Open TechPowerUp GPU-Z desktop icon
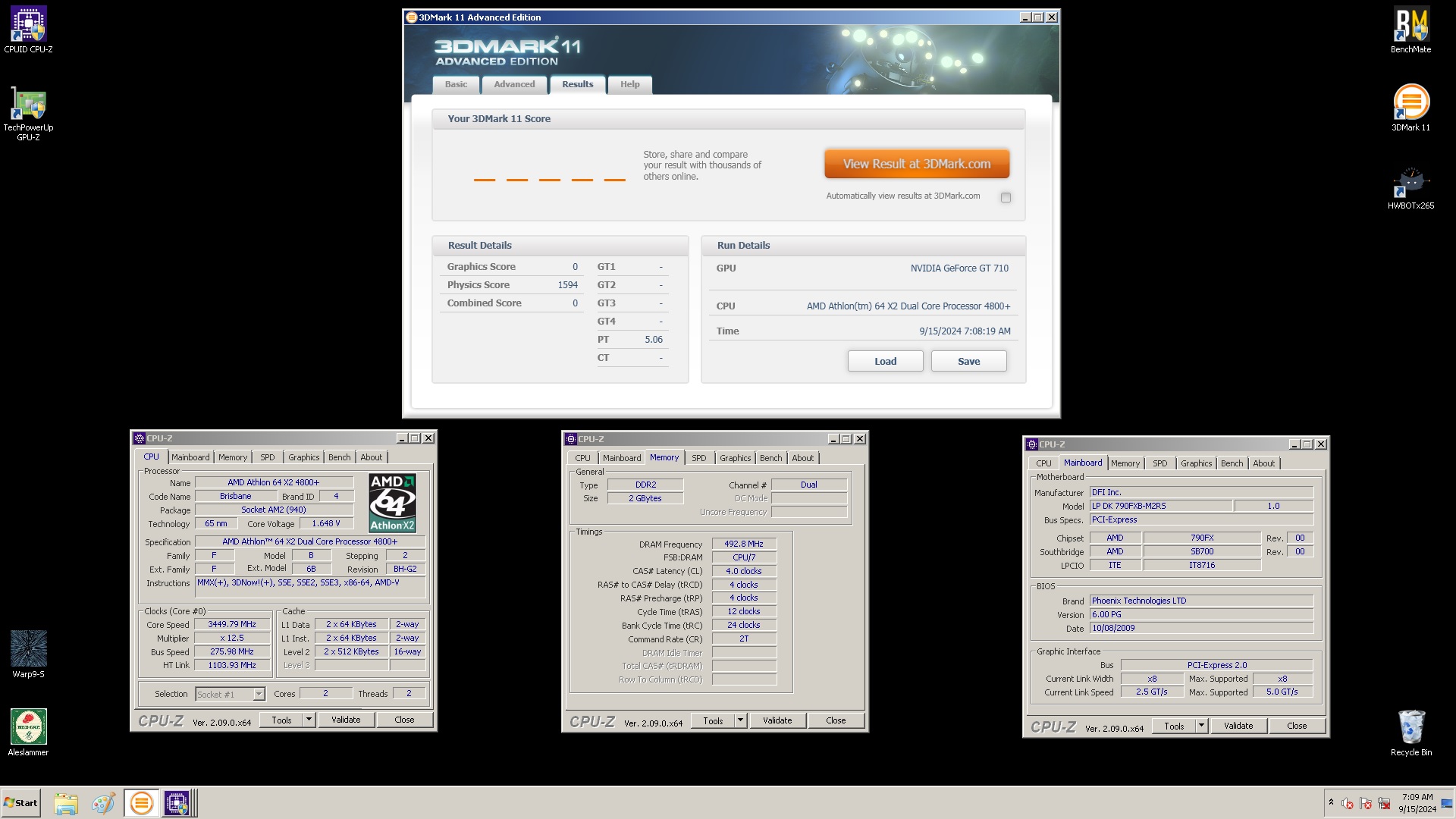Image resolution: width=1456 pixels, height=819 pixels. coord(28,114)
